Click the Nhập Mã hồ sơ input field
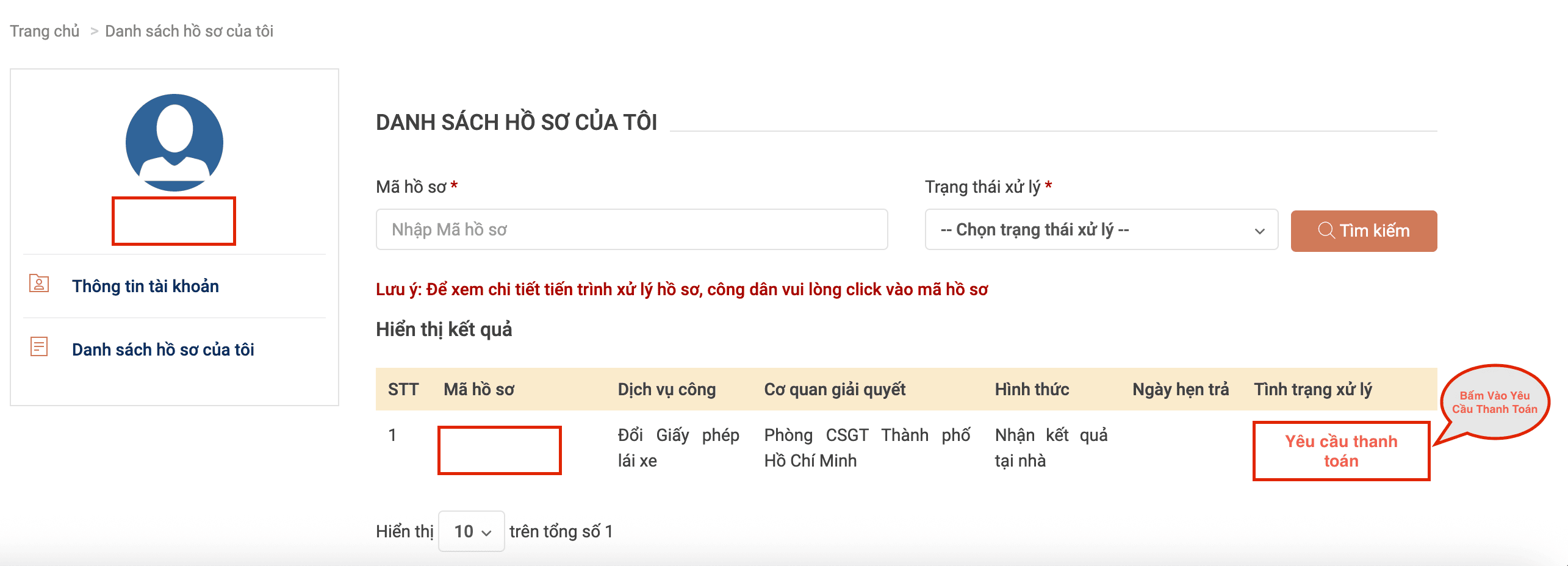Screen dimensions: 1568x566 (x=631, y=229)
